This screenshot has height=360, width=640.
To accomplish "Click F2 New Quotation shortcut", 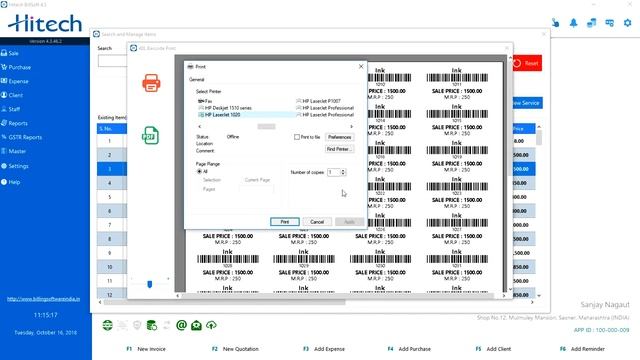I will click(236, 349).
